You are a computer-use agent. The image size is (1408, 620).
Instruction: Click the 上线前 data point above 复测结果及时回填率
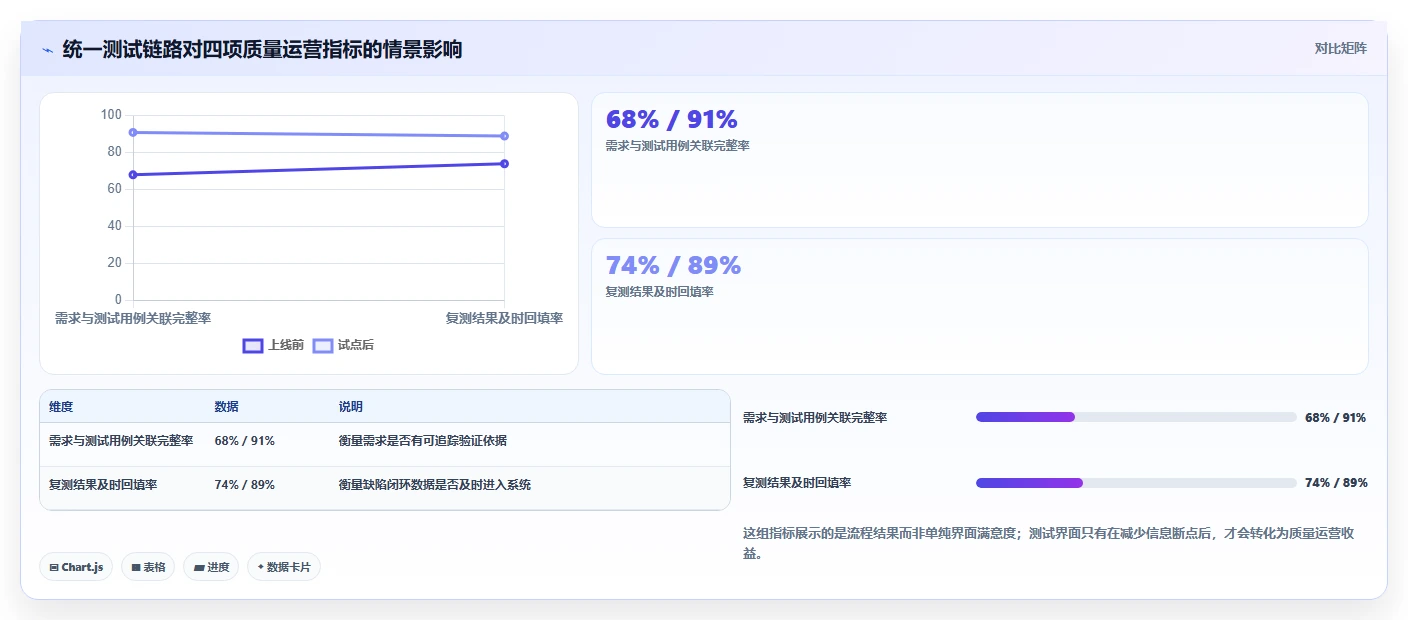click(x=504, y=163)
